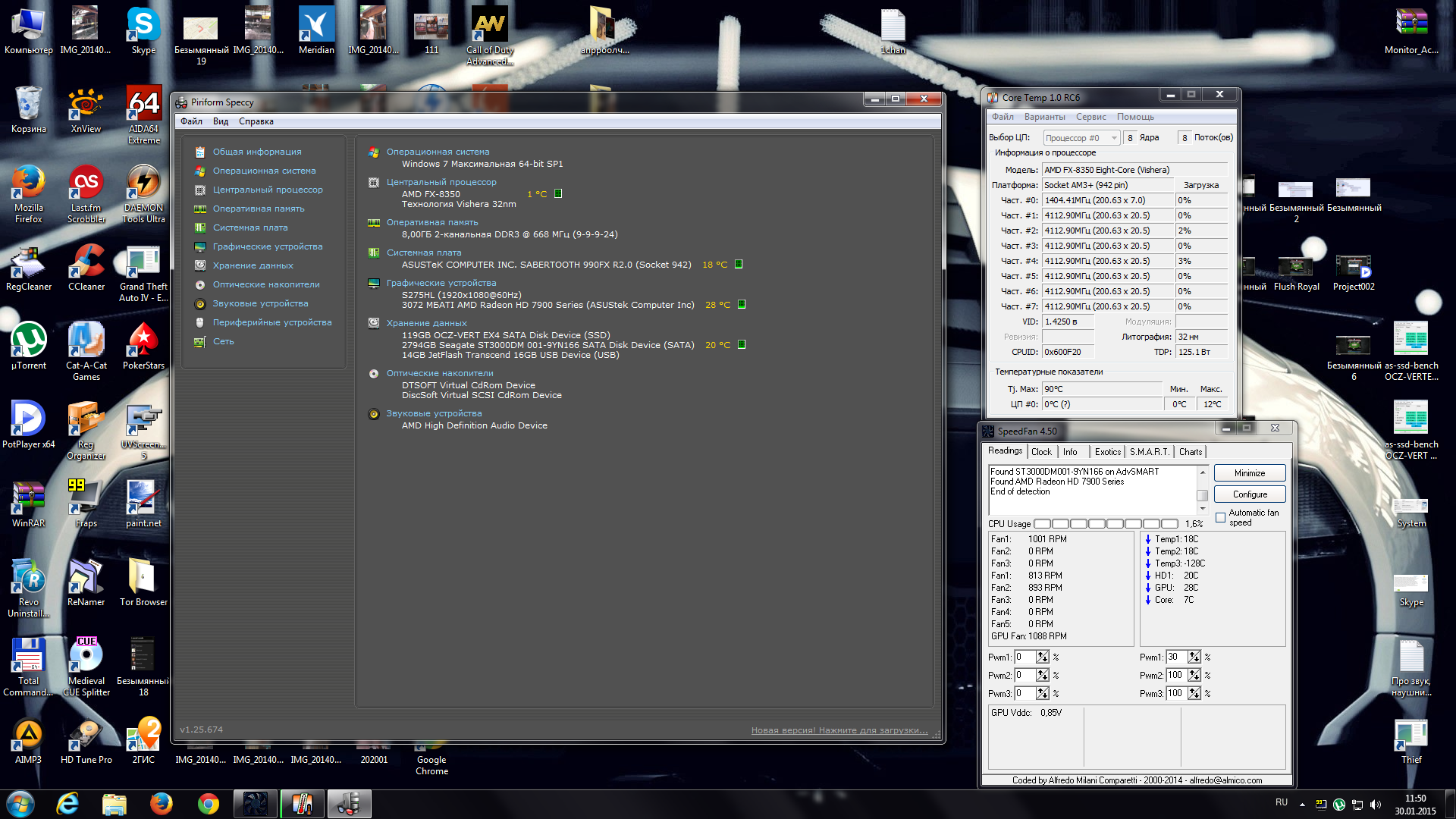Open the AIMP3 desktop shortcut

pyautogui.click(x=29, y=740)
